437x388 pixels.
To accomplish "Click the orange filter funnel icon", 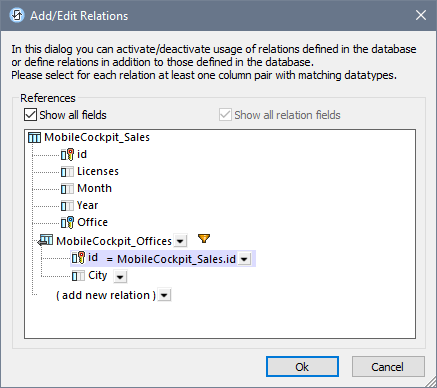I will coord(204,238).
